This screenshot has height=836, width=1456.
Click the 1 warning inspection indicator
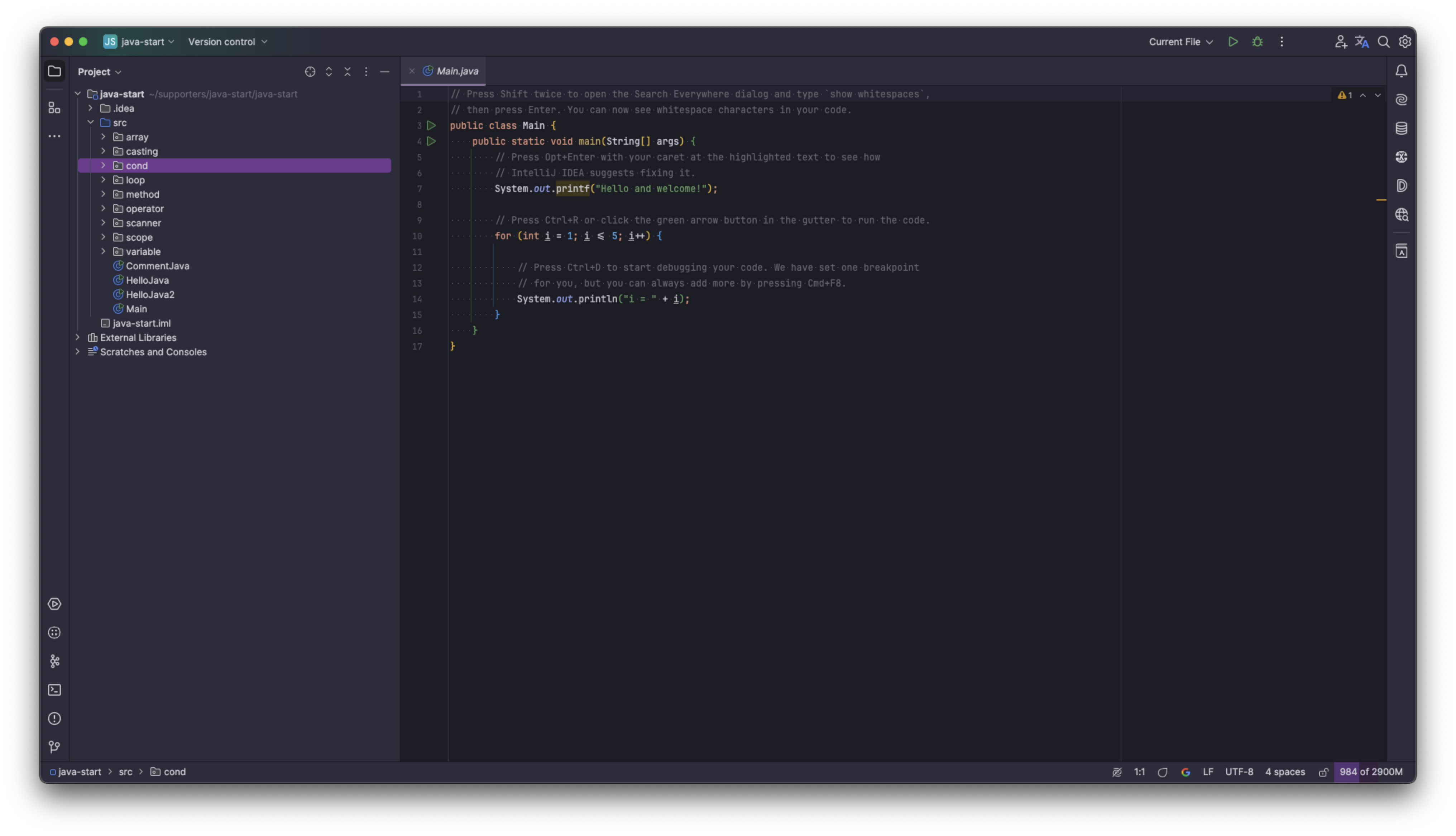point(1345,95)
